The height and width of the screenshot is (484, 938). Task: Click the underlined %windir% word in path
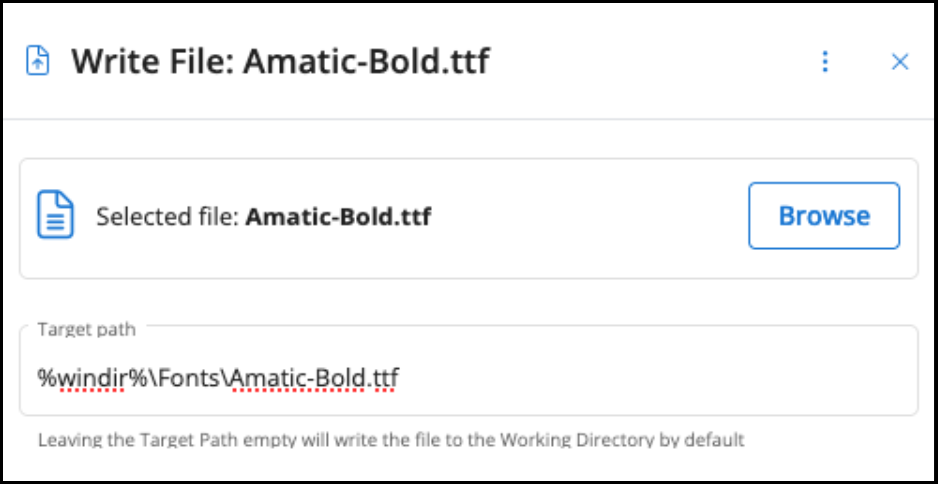[x=93, y=378]
